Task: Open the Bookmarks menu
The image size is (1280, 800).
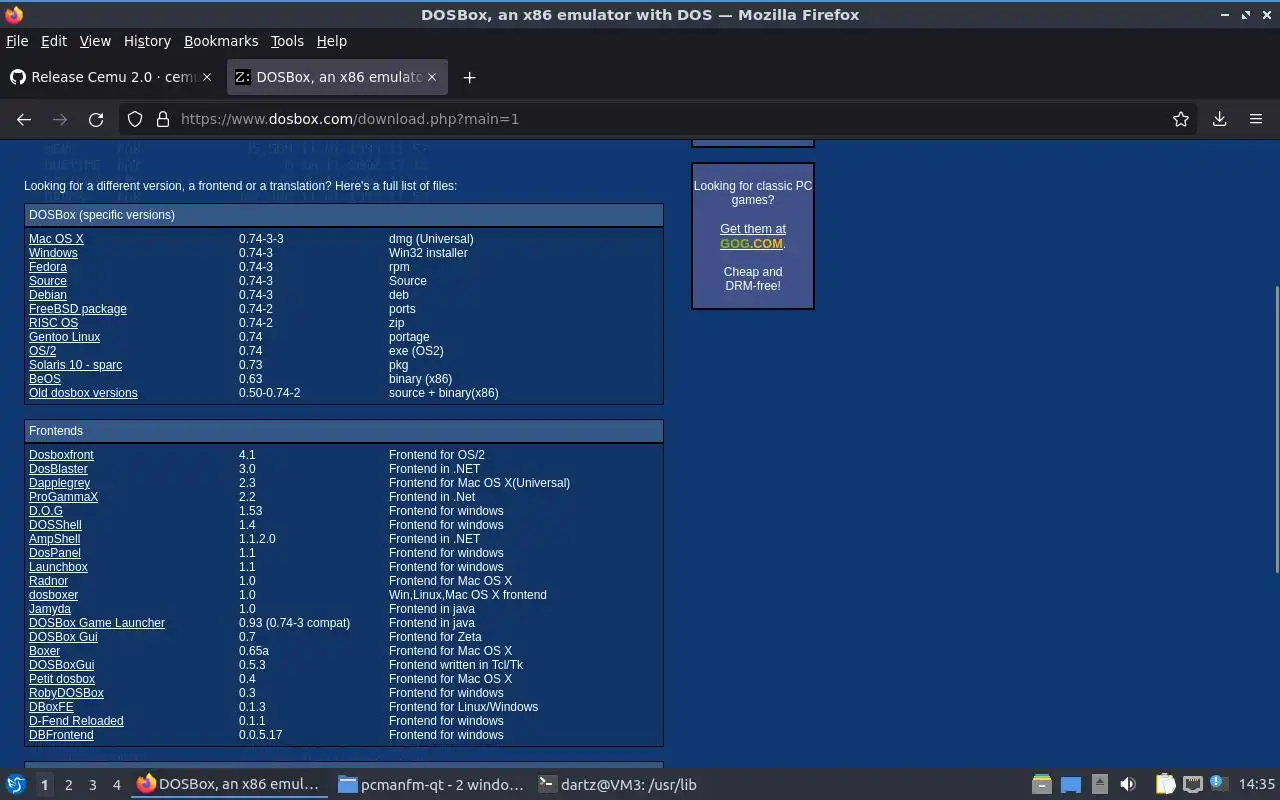Action: (x=221, y=41)
